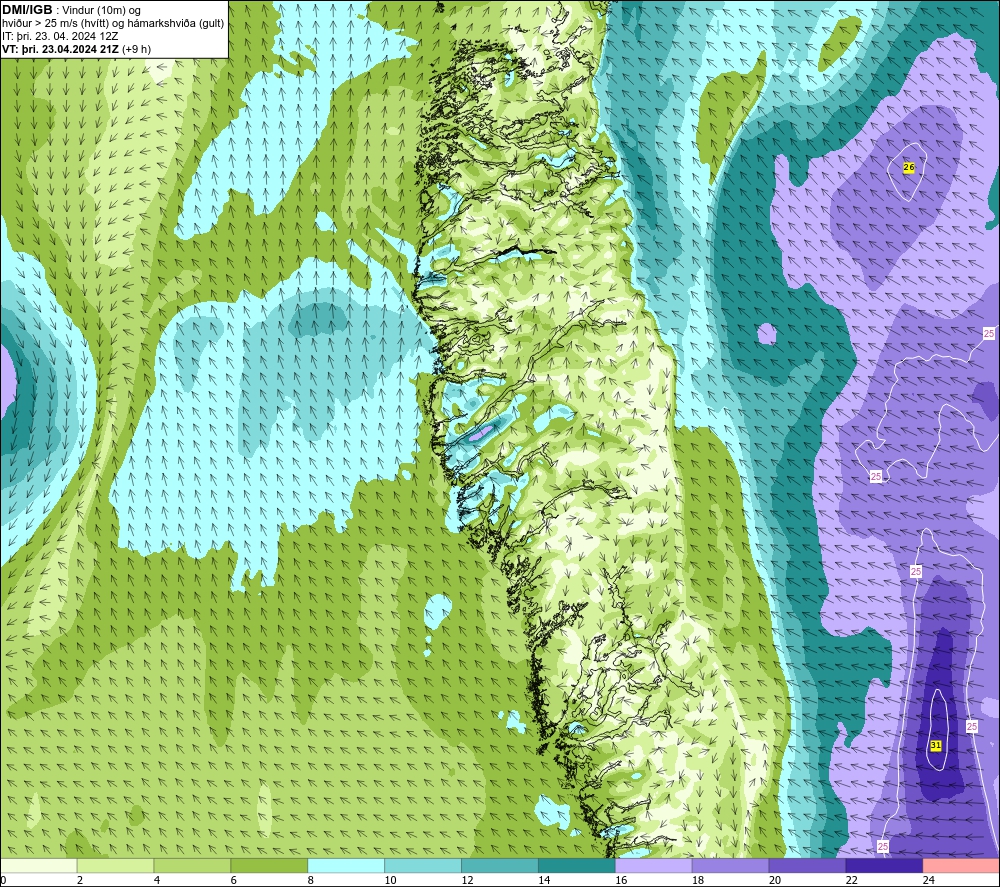
Task: Click the legend scale value '12'
Action: 467,880
